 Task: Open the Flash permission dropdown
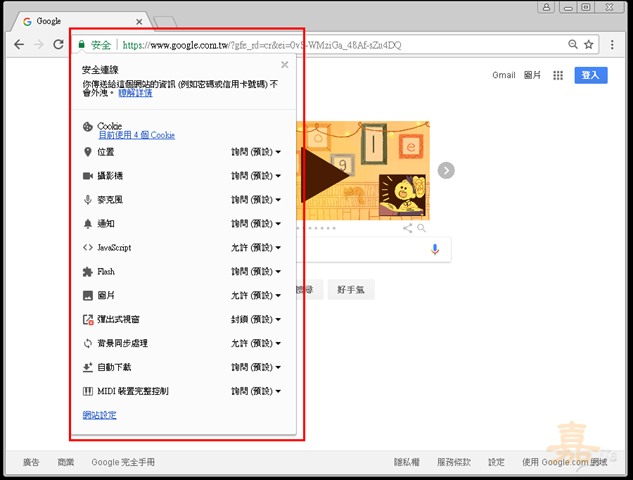[x=256, y=272]
